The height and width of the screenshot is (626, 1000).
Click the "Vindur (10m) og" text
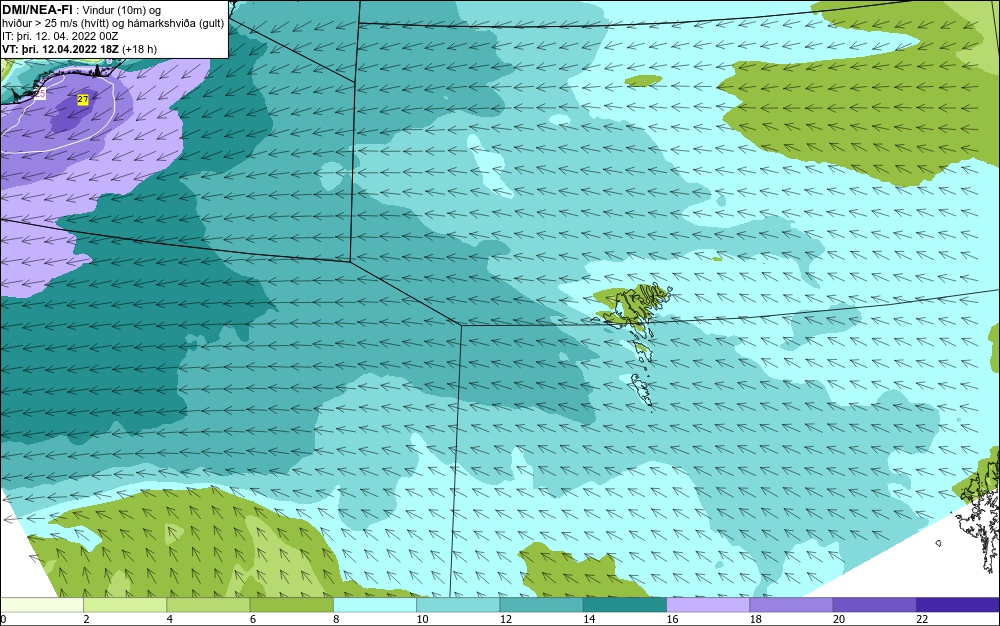coord(122,10)
